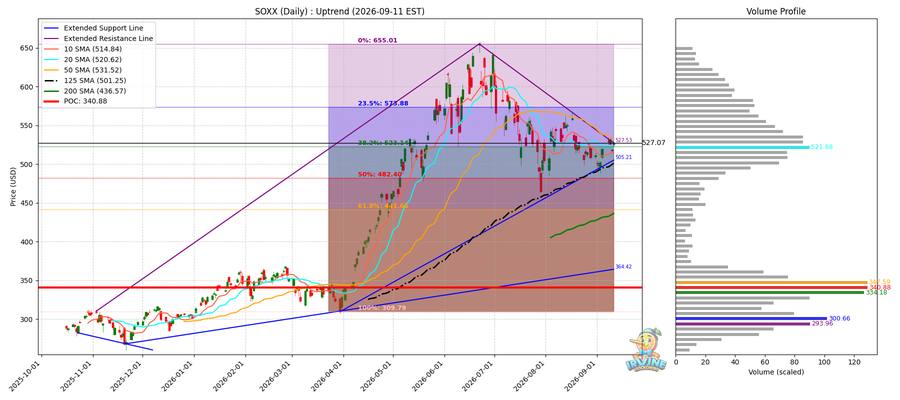Click the '120' tick on volume axis
Image resolution: width=900 pixels, height=400 pixels.
point(855,363)
